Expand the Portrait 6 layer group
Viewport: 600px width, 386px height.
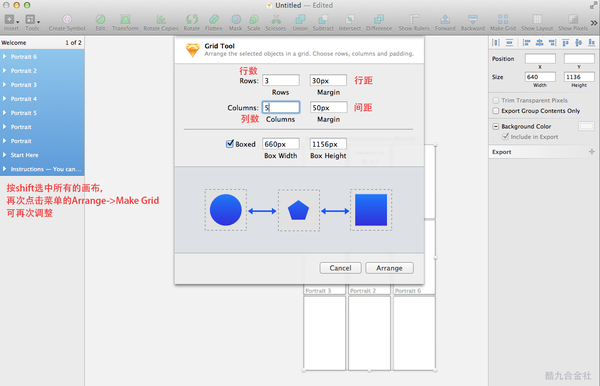click(x=5, y=57)
